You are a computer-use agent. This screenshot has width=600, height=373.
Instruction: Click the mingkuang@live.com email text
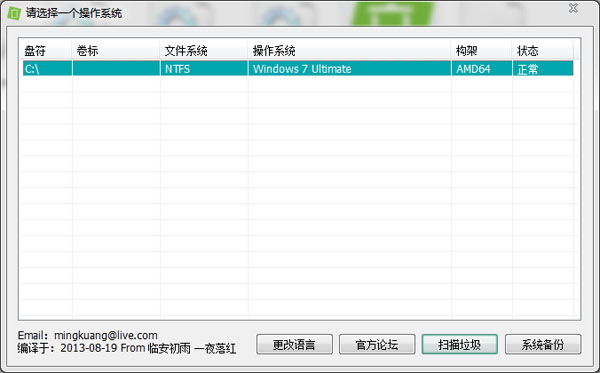pos(106,336)
